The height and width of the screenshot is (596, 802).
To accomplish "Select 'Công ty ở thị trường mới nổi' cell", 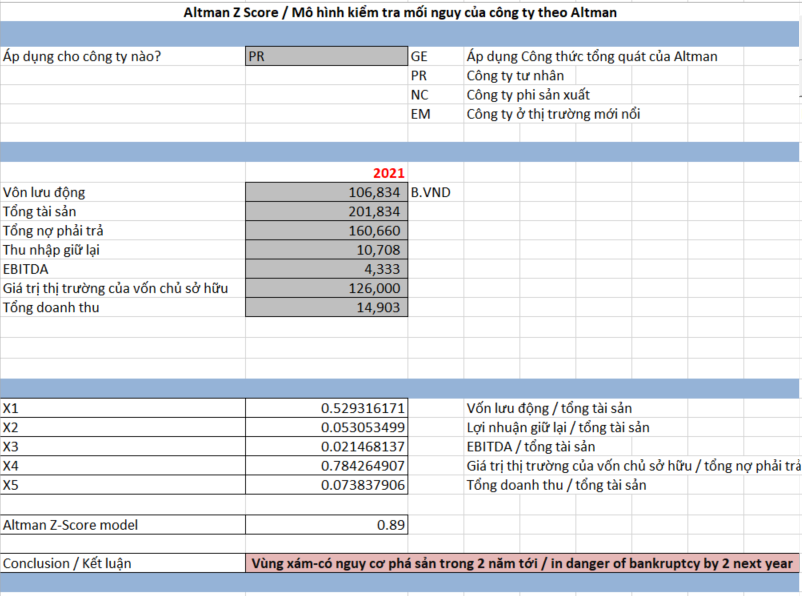I will tap(553, 114).
